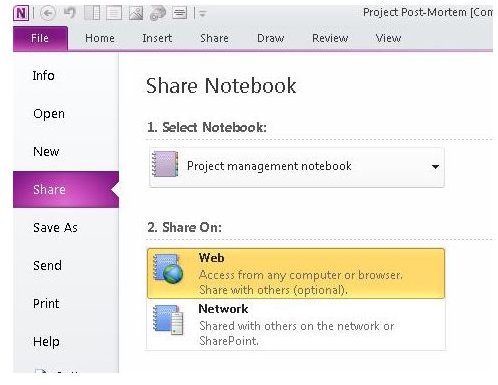This screenshot has width=498, height=385.
Task: Click the paper clip attach icon in toolbar
Action: (158, 13)
